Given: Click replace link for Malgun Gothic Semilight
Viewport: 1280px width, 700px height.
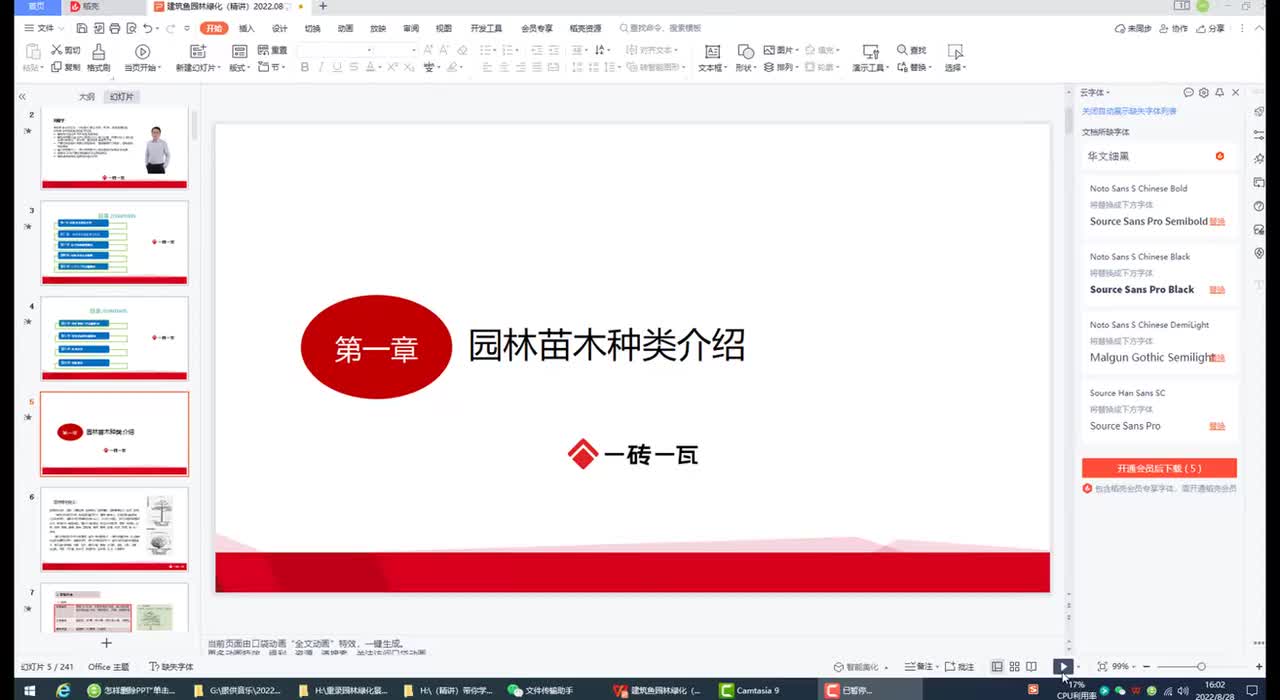Looking at the screenshot, I should (1217, 358).
